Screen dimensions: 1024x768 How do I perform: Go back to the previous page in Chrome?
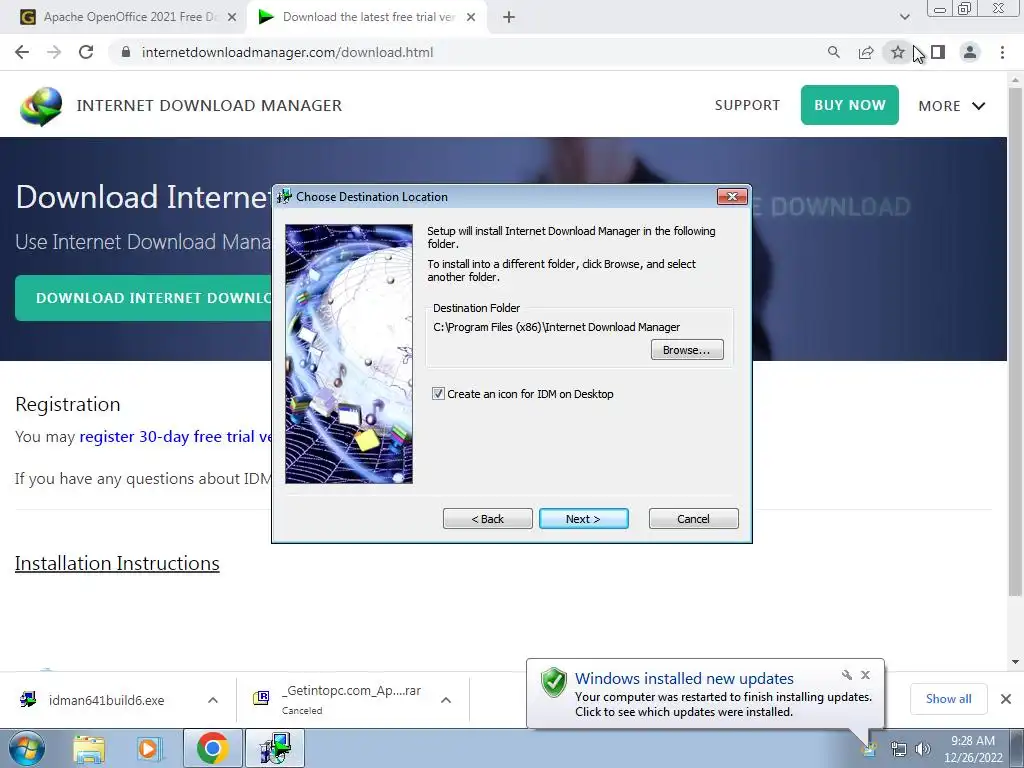22,52
